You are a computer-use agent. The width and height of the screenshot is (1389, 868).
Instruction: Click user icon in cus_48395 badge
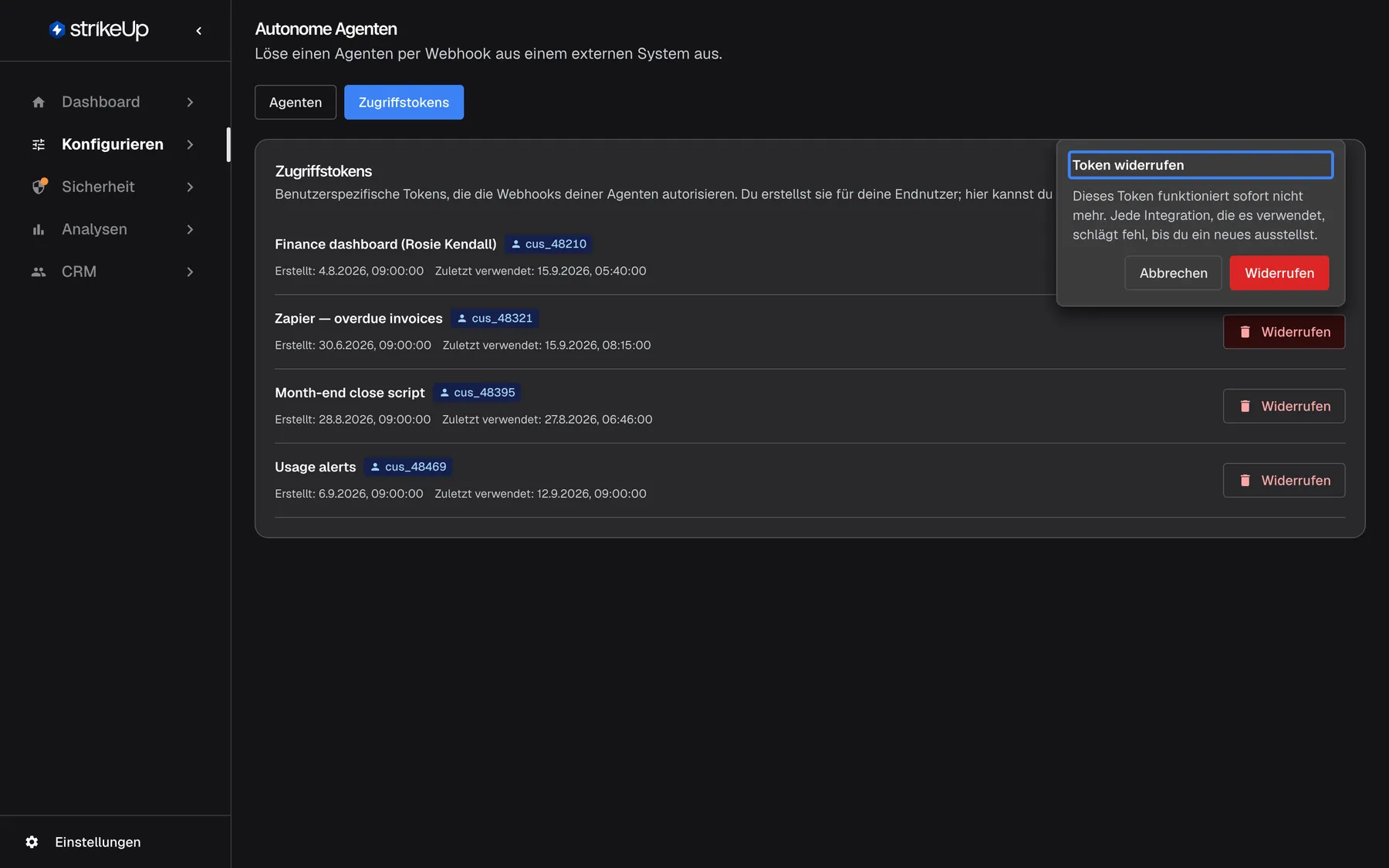point(444,392)
